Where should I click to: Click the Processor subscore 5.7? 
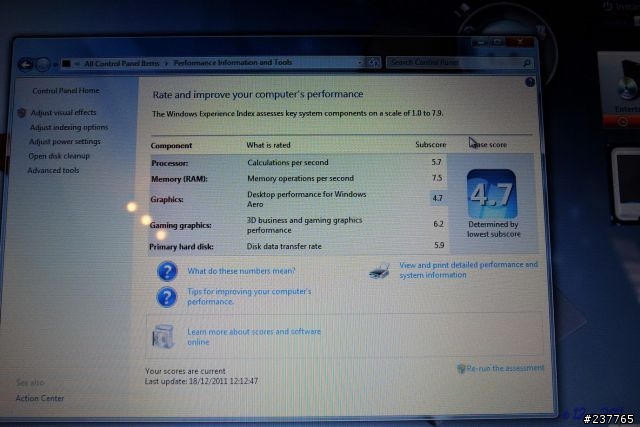coord(436,162)
